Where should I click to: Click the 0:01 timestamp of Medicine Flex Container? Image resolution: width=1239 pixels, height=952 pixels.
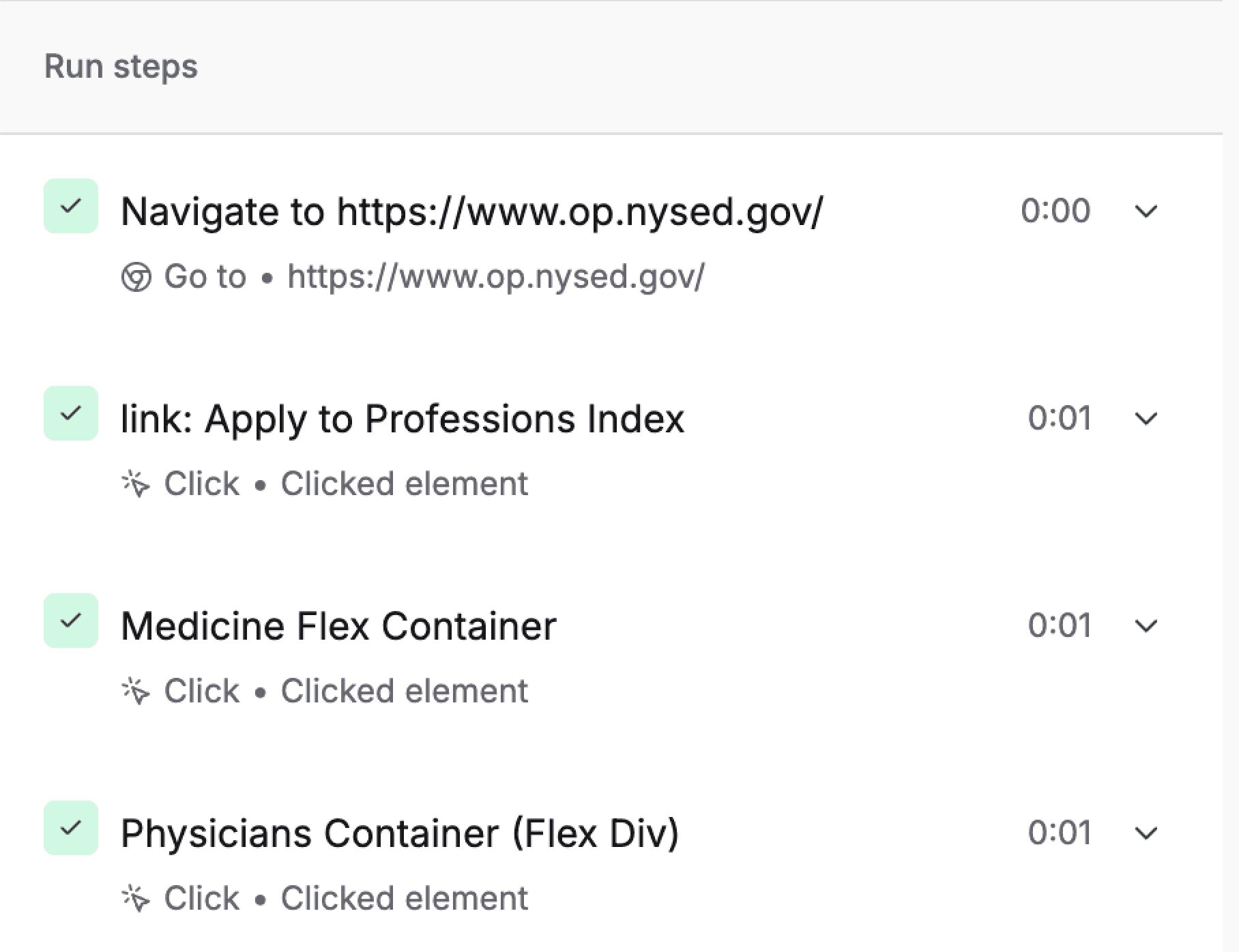tap(1060, 625)
